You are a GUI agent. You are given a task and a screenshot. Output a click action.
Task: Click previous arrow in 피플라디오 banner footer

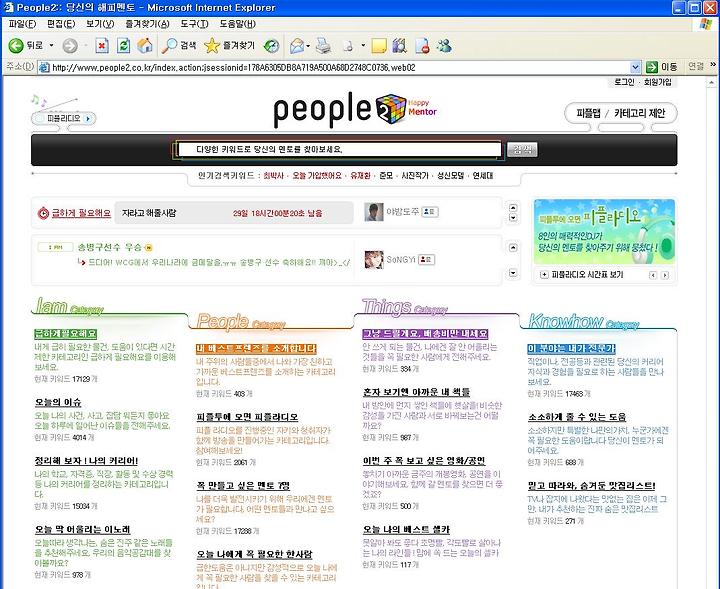[x=652, y=275]
